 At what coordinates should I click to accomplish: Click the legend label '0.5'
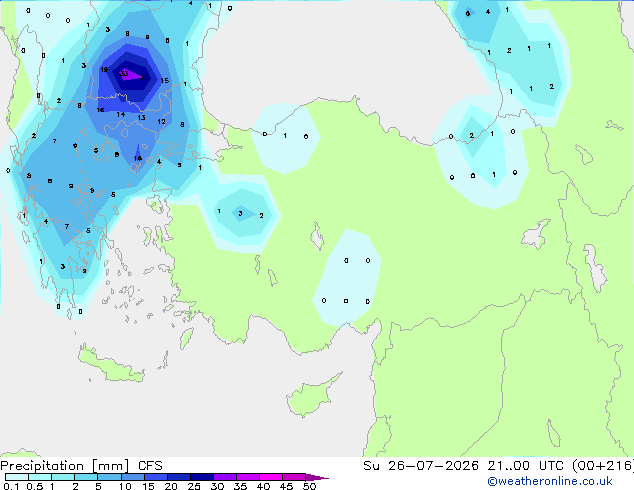tap(35, 486)
